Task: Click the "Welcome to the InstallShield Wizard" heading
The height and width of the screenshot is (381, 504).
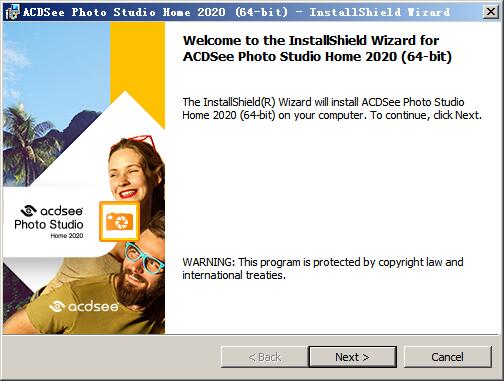Action: (317, 48)
